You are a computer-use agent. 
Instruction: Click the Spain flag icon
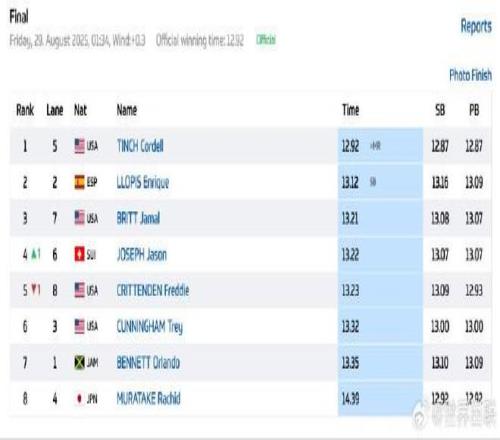pos(79,182)
